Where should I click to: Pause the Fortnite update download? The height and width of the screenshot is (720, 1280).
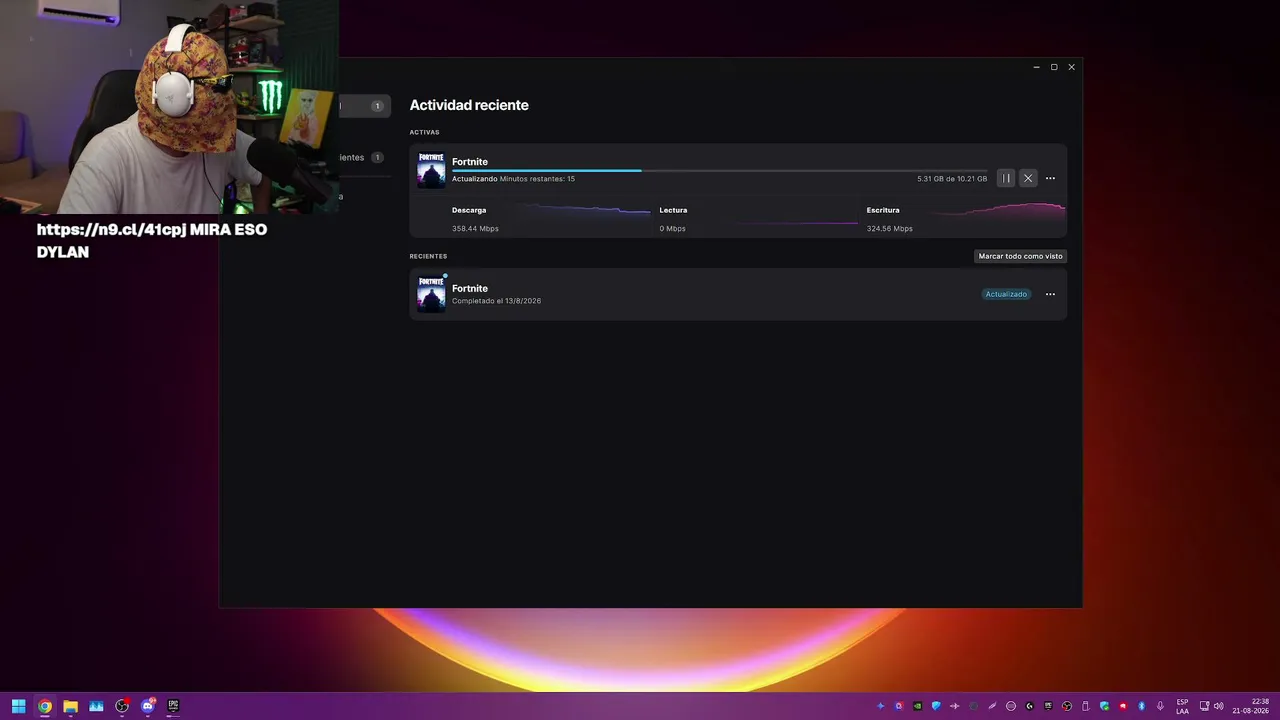pos(1006,178)
